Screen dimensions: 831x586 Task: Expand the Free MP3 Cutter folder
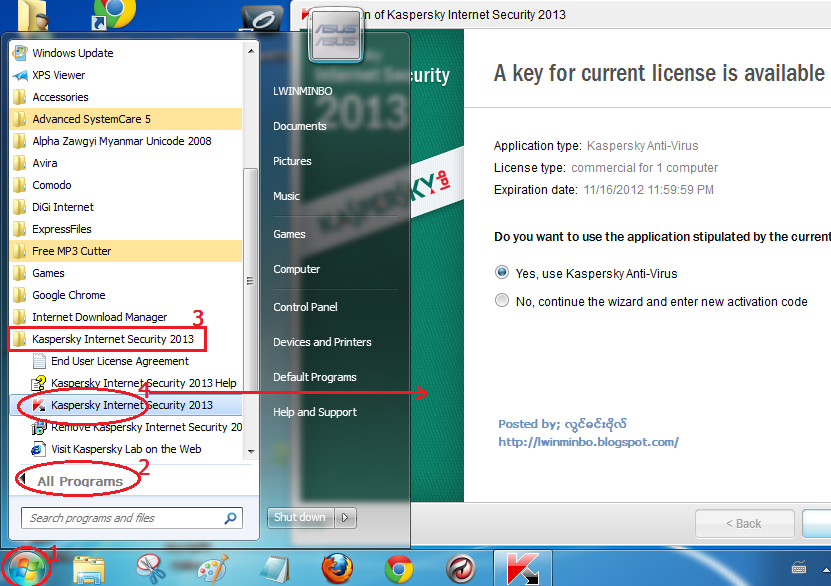point(126,251)
